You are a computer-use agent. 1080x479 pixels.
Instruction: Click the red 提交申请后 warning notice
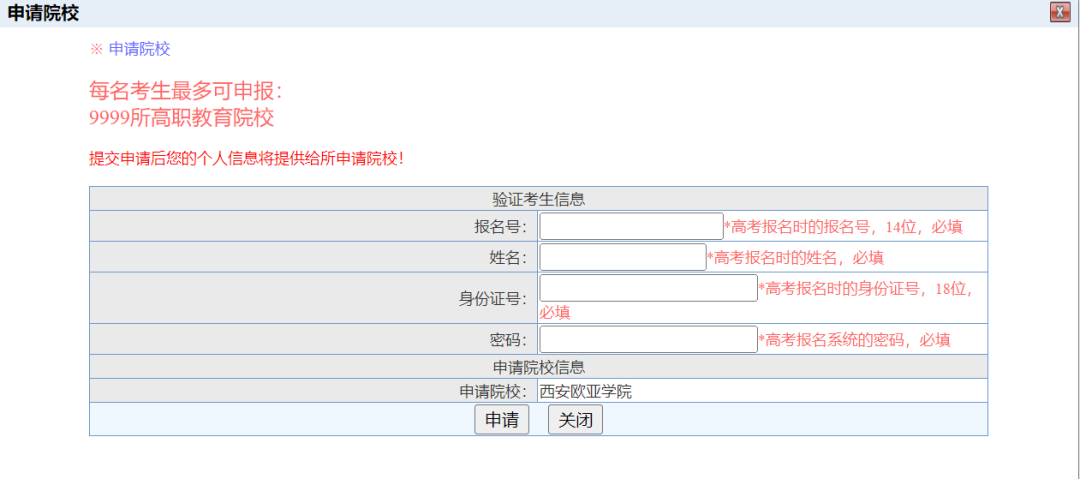(246, 158)
